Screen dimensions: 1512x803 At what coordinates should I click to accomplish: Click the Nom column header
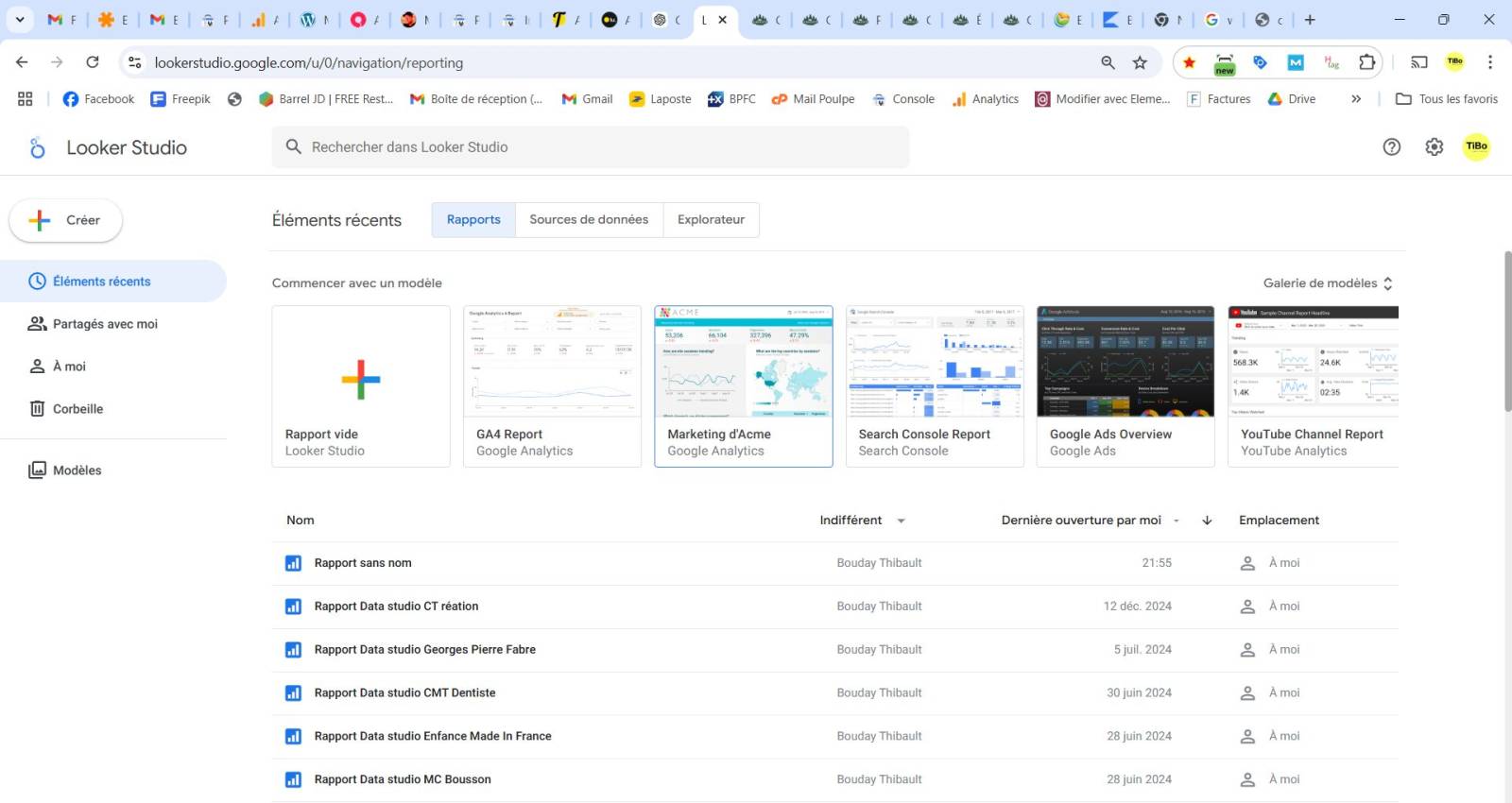pos(301,521)
